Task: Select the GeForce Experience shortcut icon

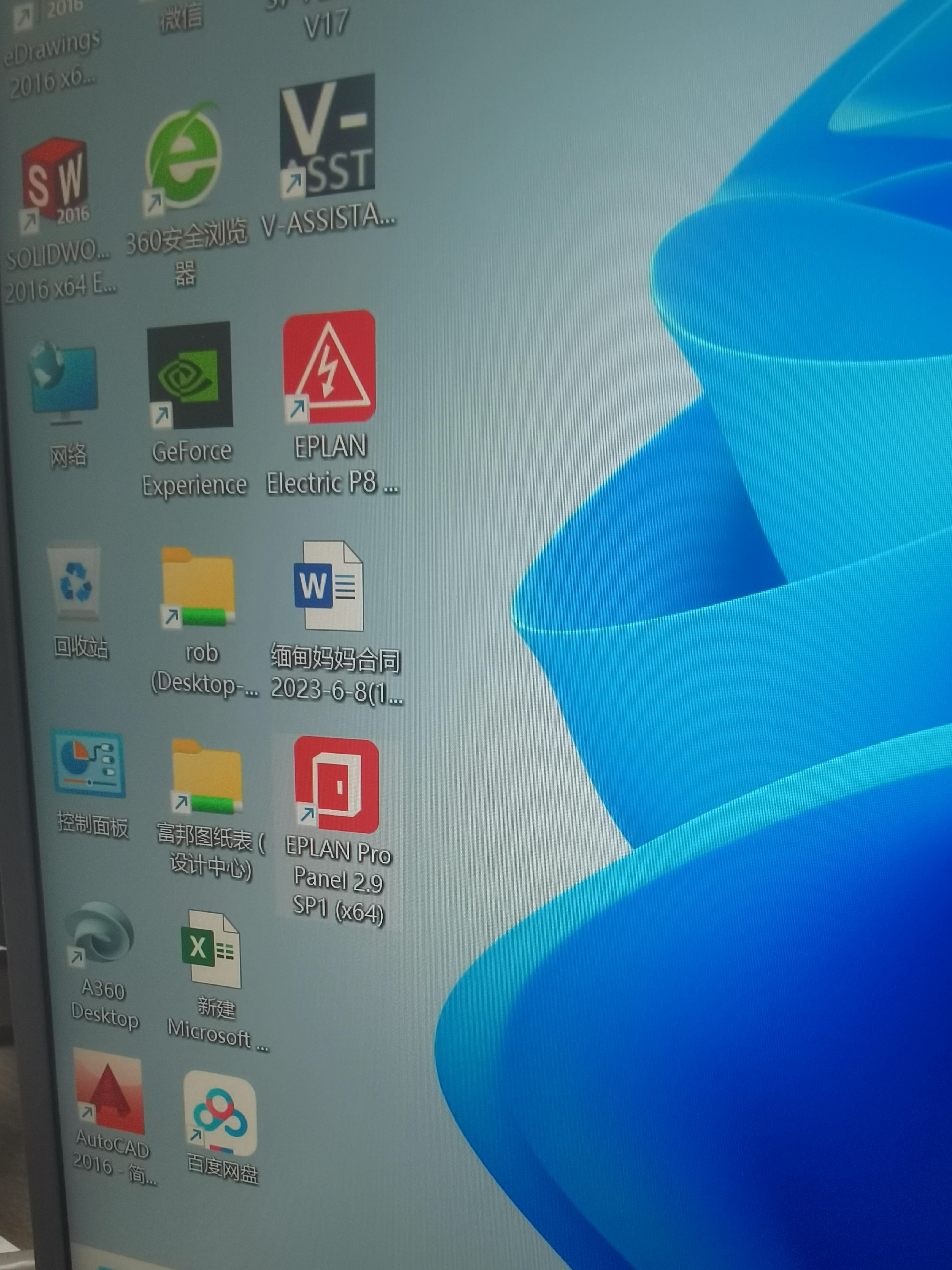Action: (190, 375)
